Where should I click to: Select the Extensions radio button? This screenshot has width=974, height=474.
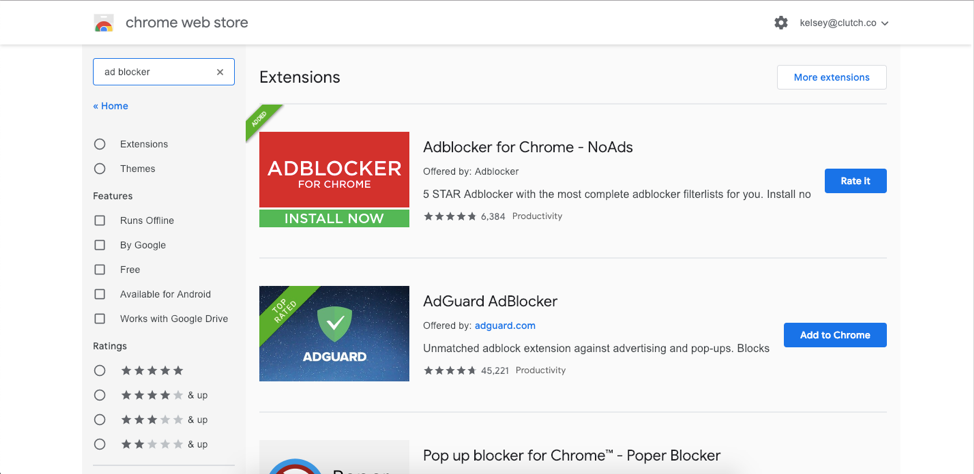point(99,144)
